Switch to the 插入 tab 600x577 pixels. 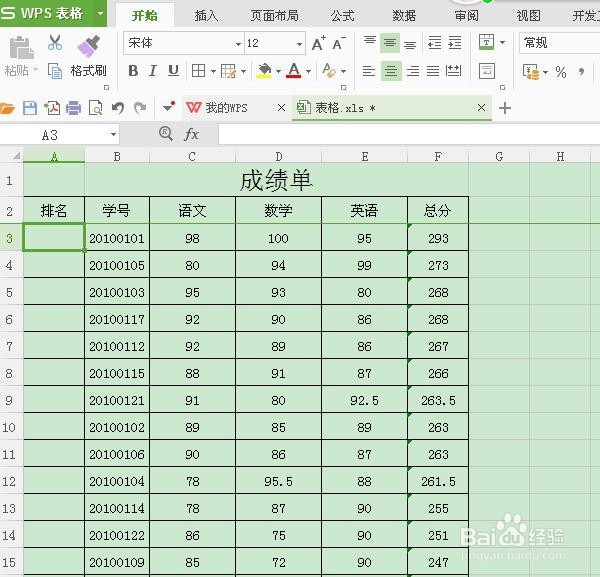tap(206, 16)
